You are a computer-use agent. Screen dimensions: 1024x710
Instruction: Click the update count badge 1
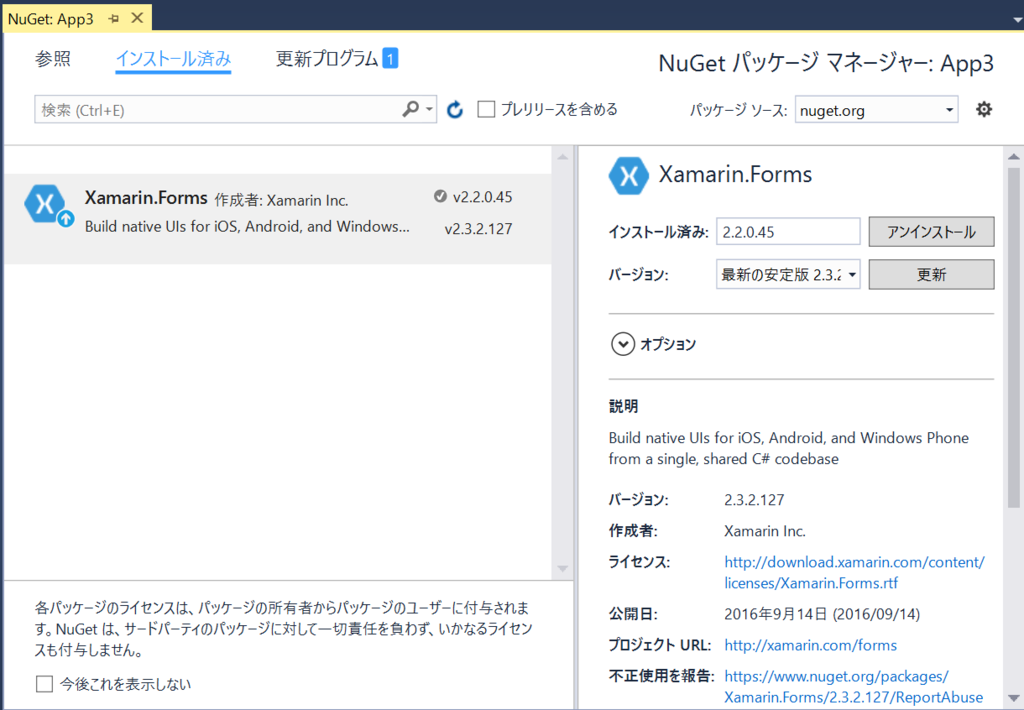click(x=390, y=59)
